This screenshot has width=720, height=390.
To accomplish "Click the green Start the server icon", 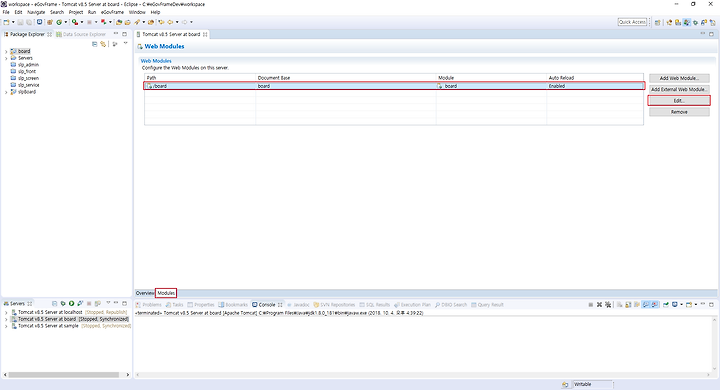I will [71, 303].
